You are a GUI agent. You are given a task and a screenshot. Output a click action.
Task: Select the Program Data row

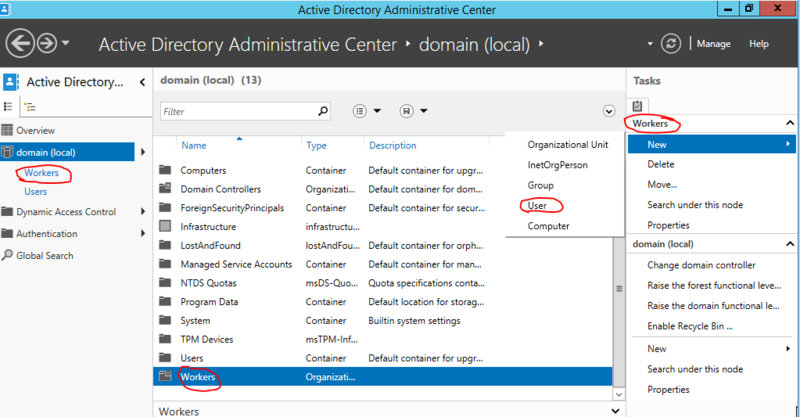(x=383, y=302)
